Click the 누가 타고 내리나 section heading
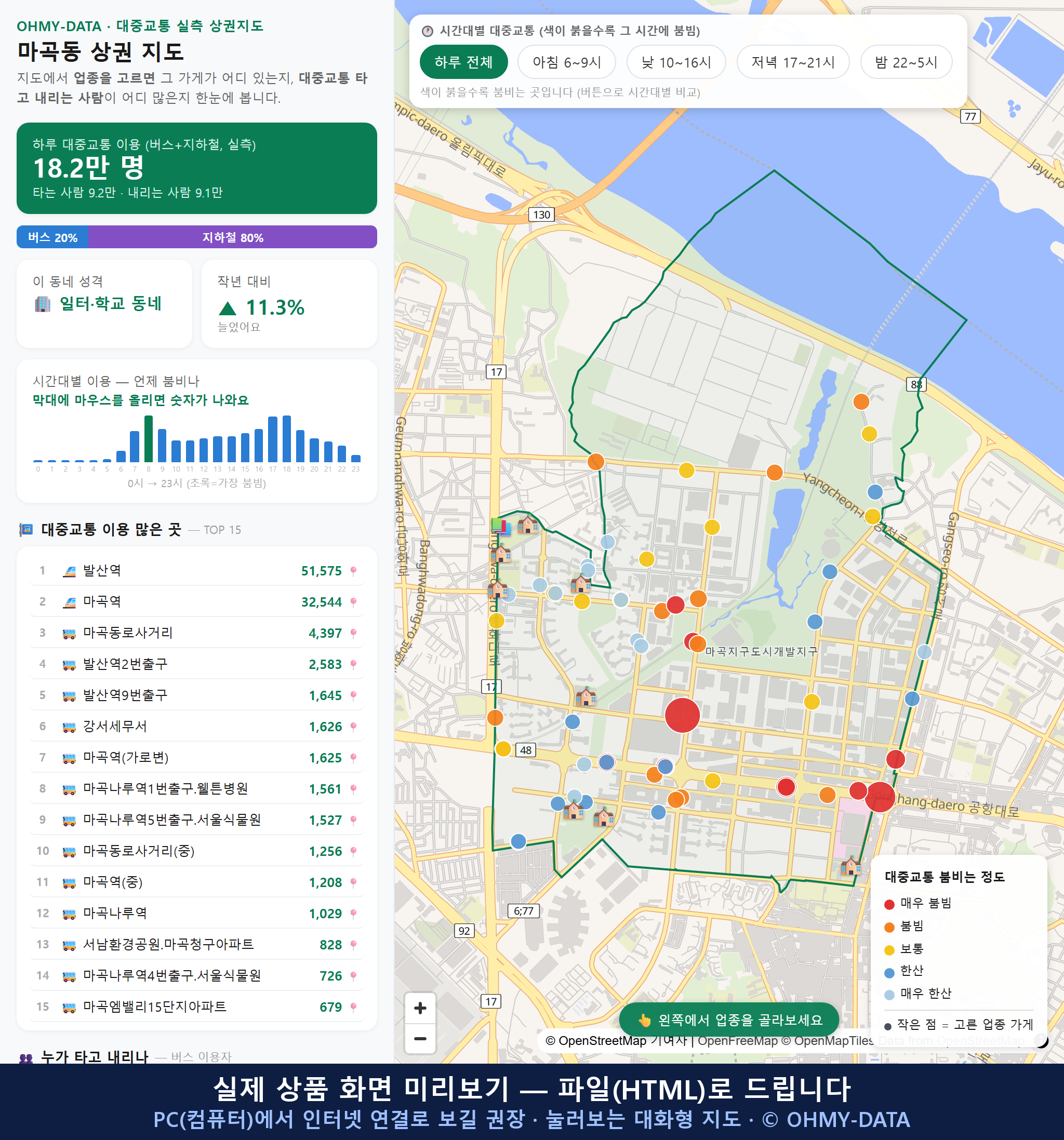Screen dimensions: 1064x1140 (x=95, y=1056)
